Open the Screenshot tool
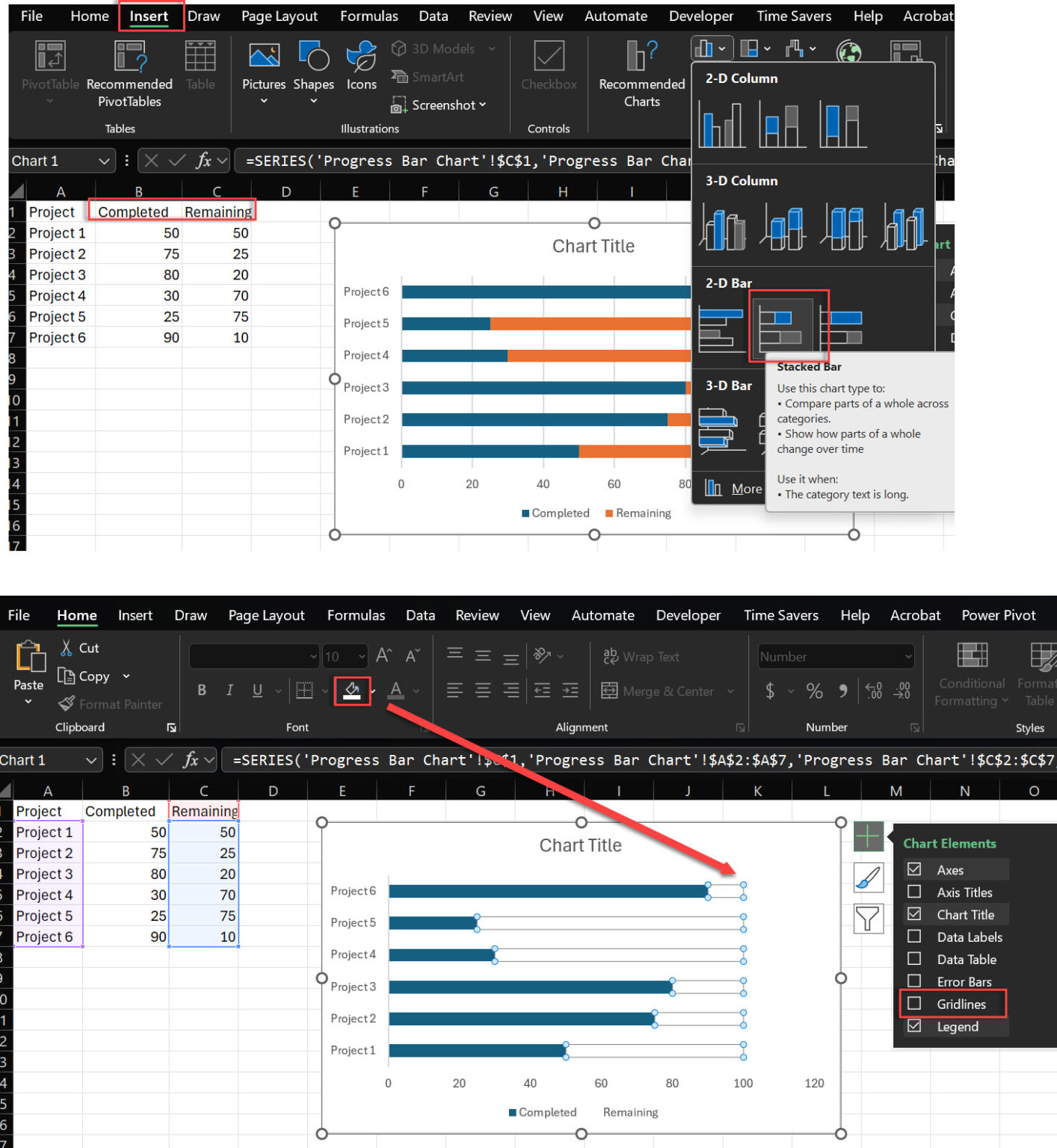Image resolution: width=1057 pixels, height=1148 pixels. pos(440,105)
